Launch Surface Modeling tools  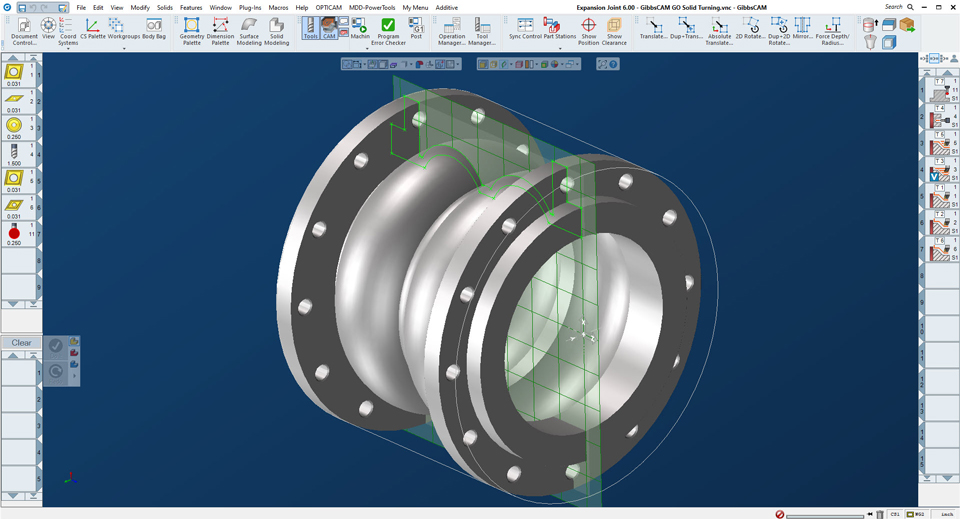249,30
